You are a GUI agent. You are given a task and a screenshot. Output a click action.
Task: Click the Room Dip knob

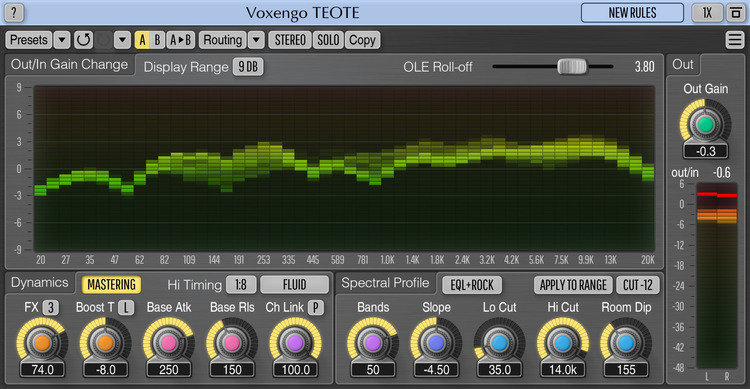tap(626, 343)
